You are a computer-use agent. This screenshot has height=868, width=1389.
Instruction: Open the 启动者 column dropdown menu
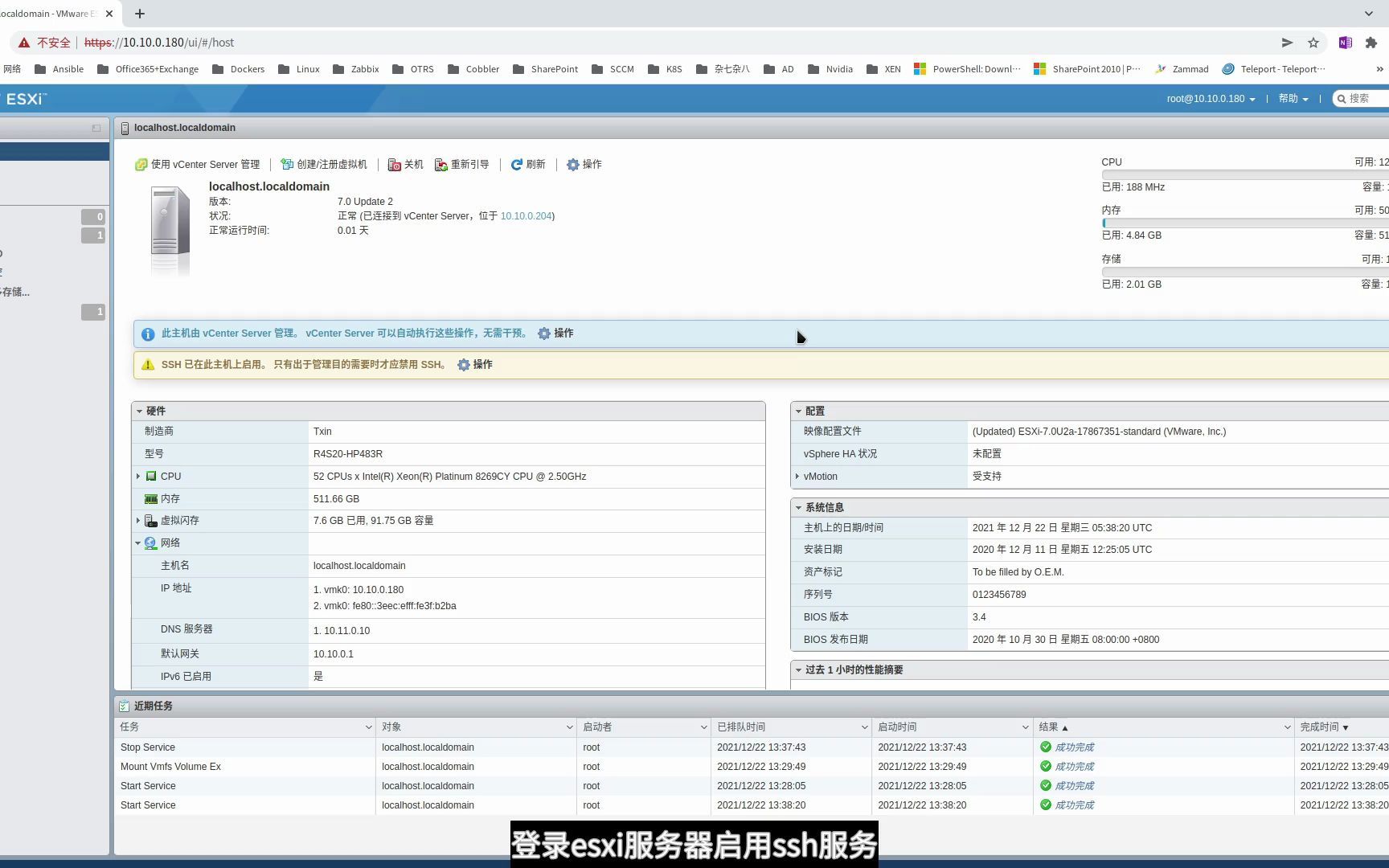[703, 727]
